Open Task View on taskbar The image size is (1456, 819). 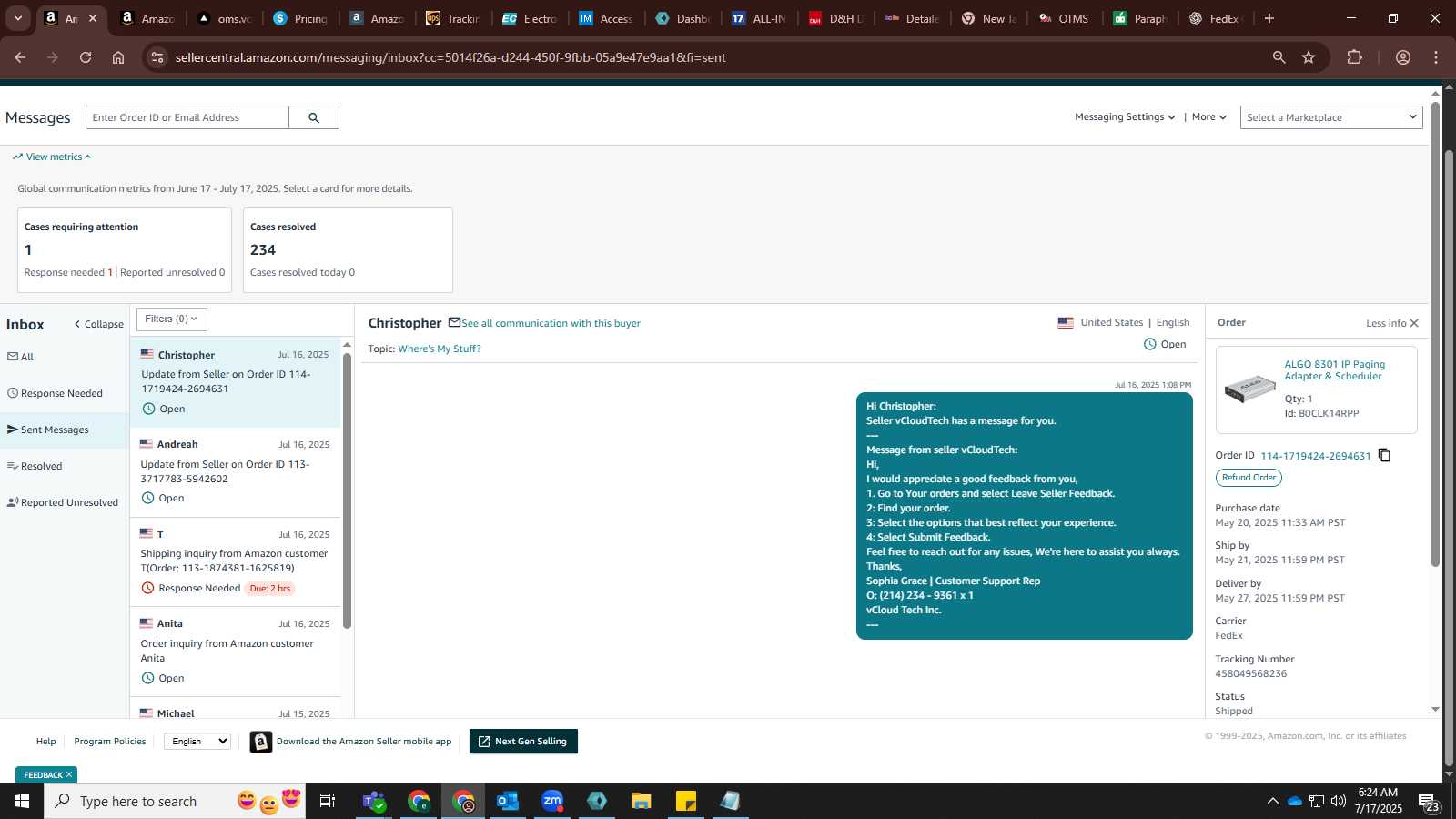[x=327, y=801]
